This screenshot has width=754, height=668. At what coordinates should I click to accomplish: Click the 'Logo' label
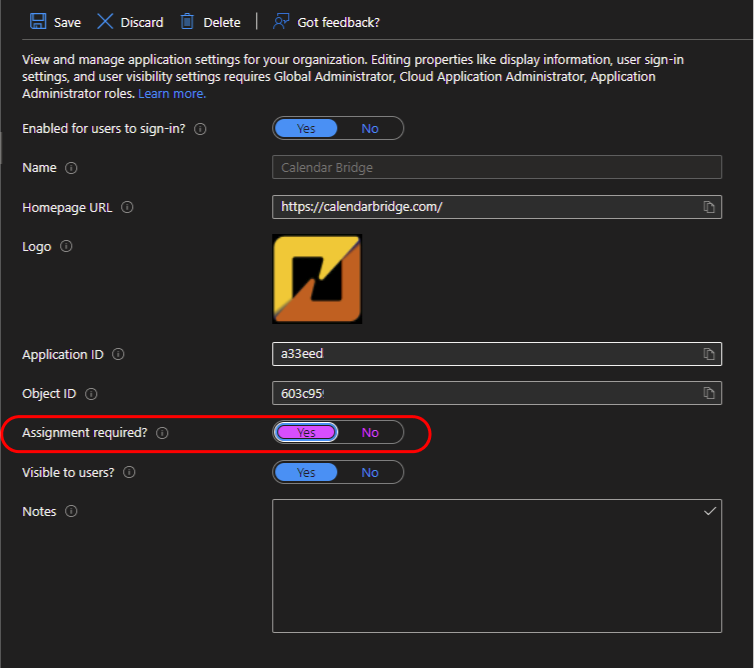click(x=37, y=246)
